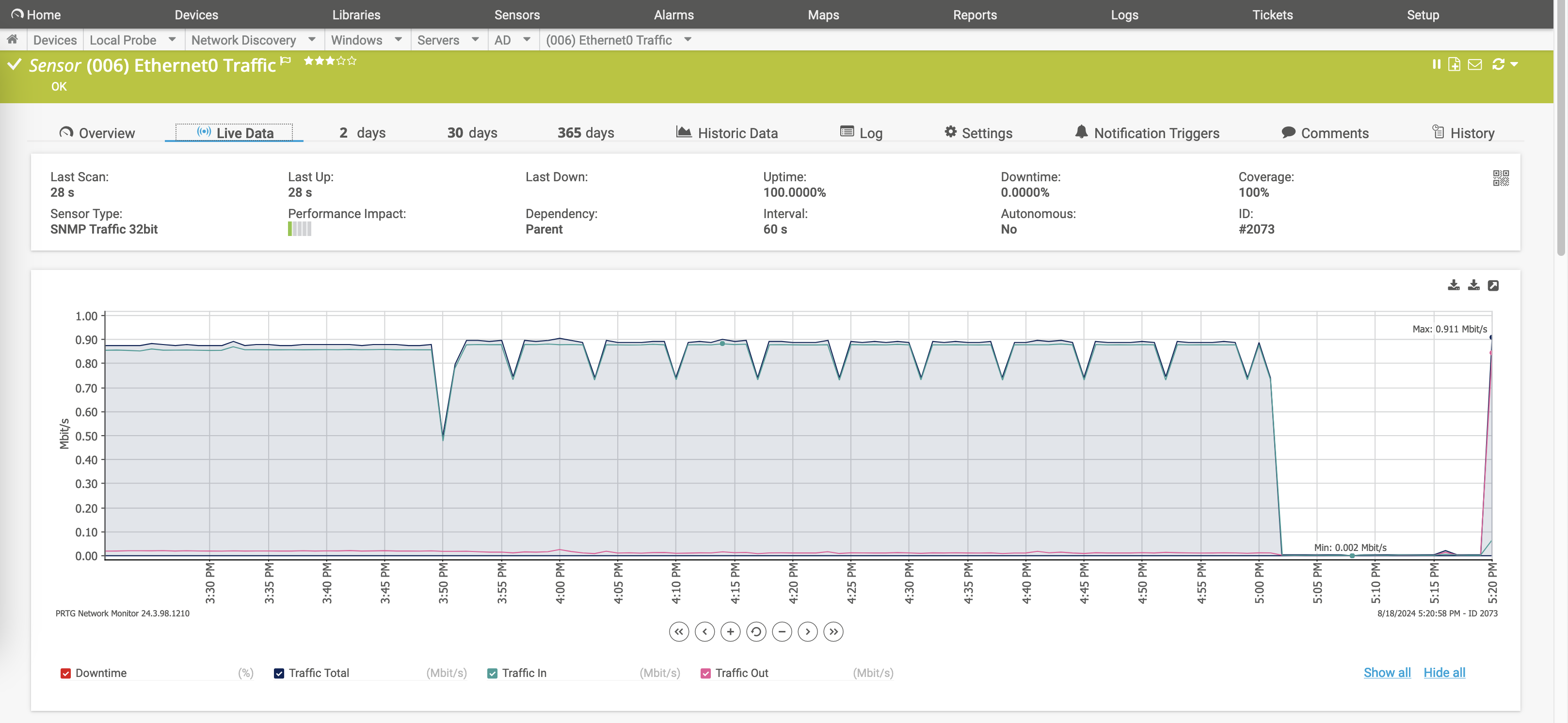This screenshot has width=1568, height=723.
Task: Uncheck the Downtime channel checkbox
Action: tap(66, 673)
